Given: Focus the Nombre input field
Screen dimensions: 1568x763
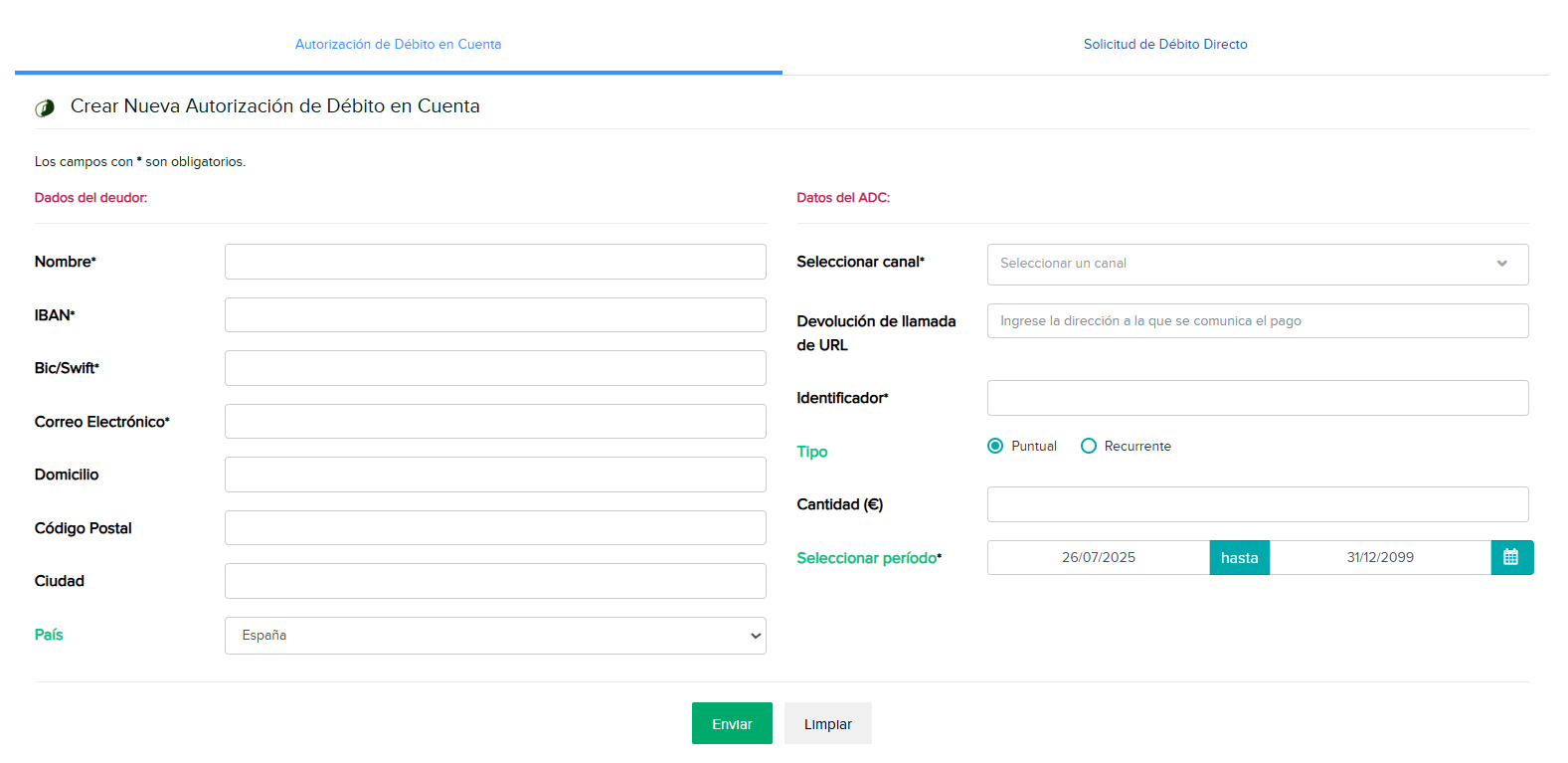Looking at the screenshot, I should point(495,262).
